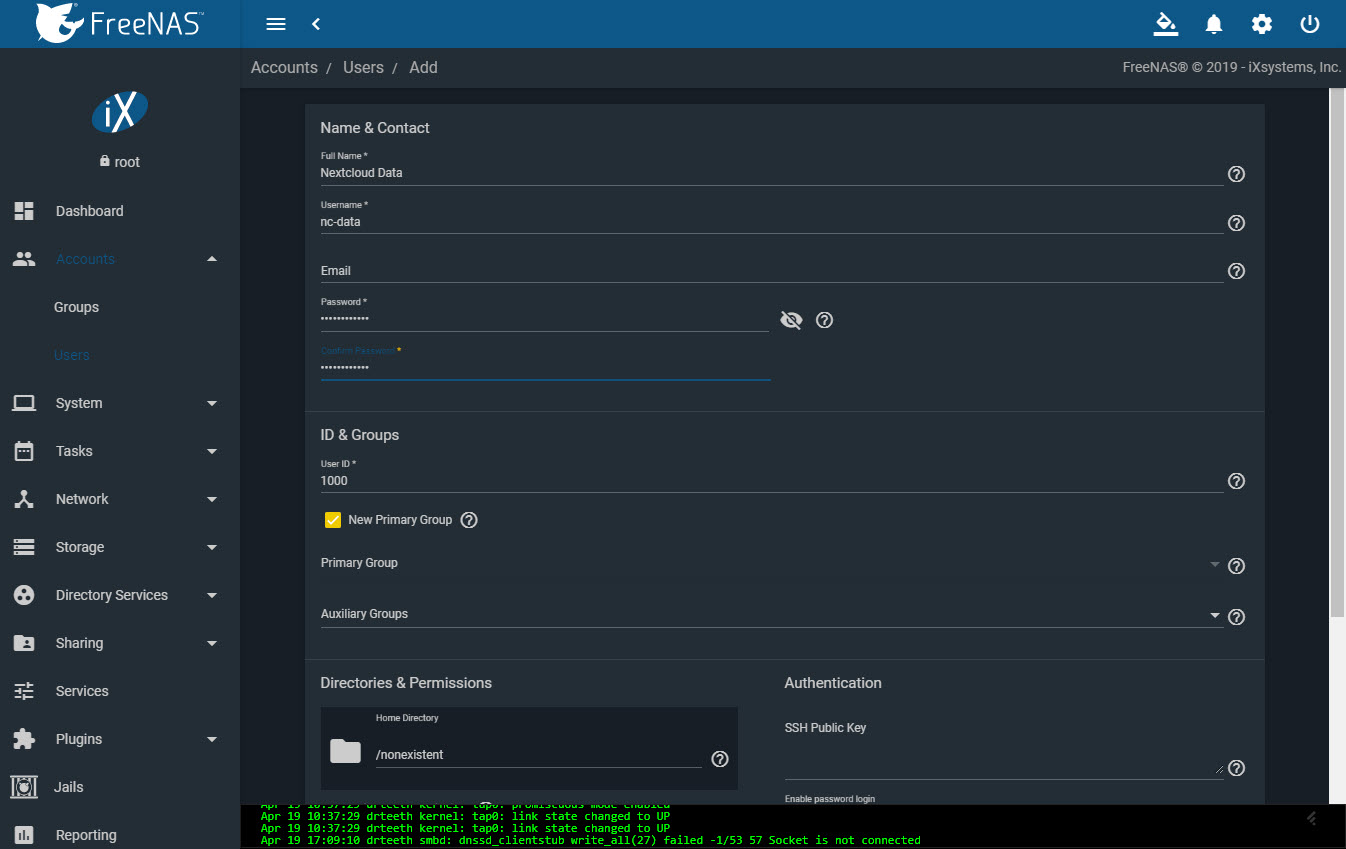The width and height of the screenshot is (1346, 849).
Task: Expand the Storage menu section
Action: (x=211, y=547)
